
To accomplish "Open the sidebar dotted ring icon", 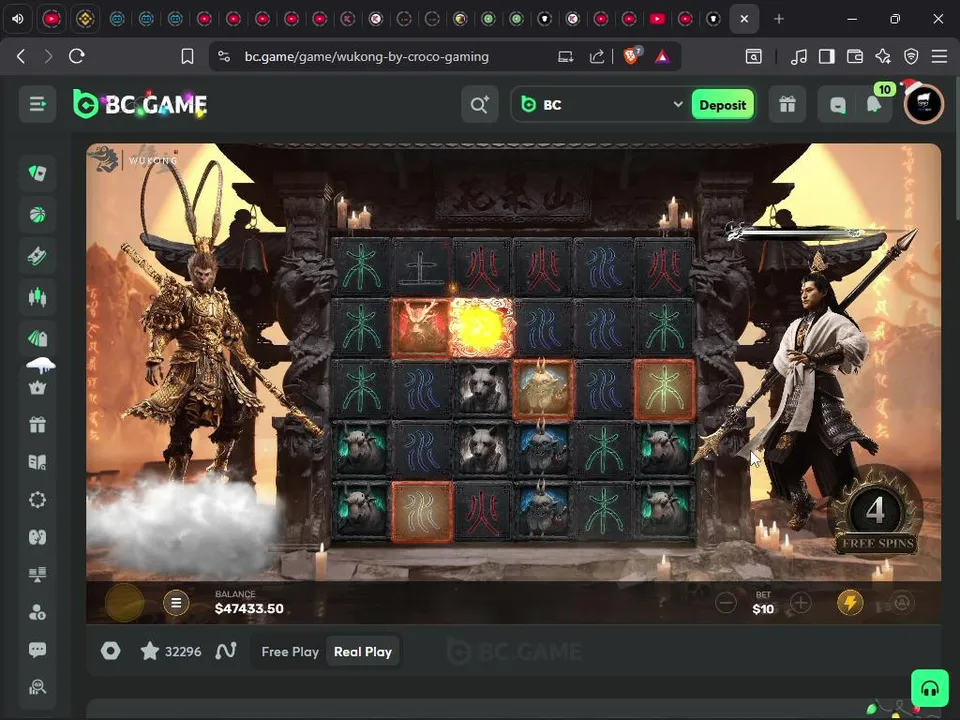I will coord(37,500).
